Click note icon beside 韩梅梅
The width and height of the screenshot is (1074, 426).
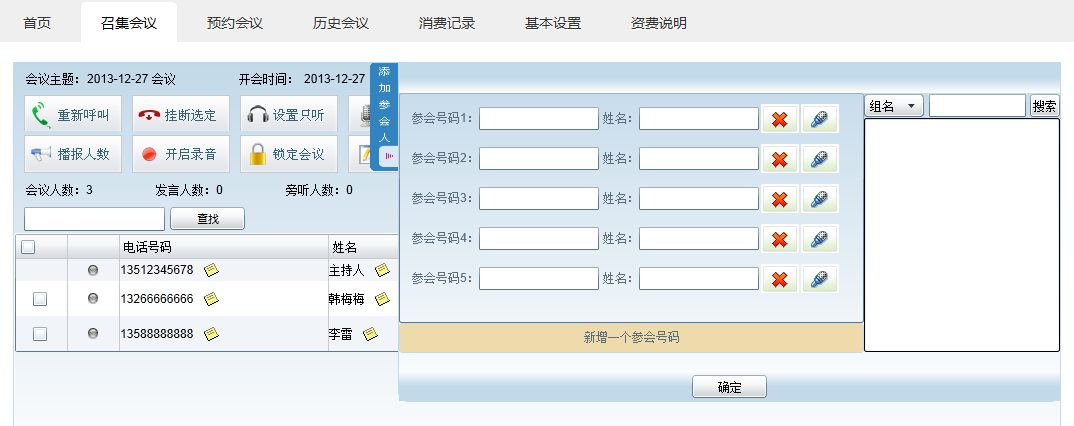coord(382,299)
